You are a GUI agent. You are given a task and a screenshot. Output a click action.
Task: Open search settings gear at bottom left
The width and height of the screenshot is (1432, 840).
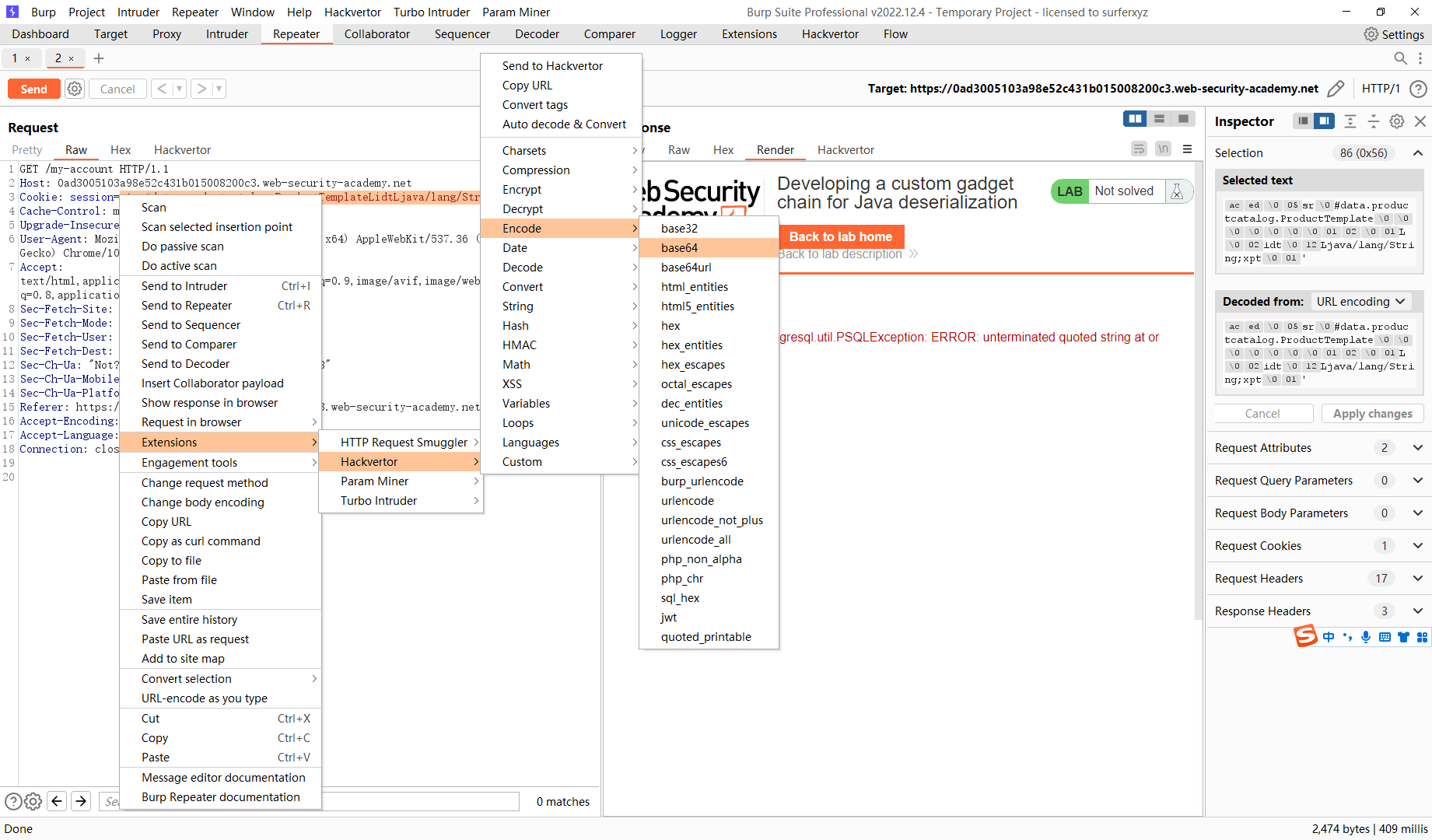point(33,801)
